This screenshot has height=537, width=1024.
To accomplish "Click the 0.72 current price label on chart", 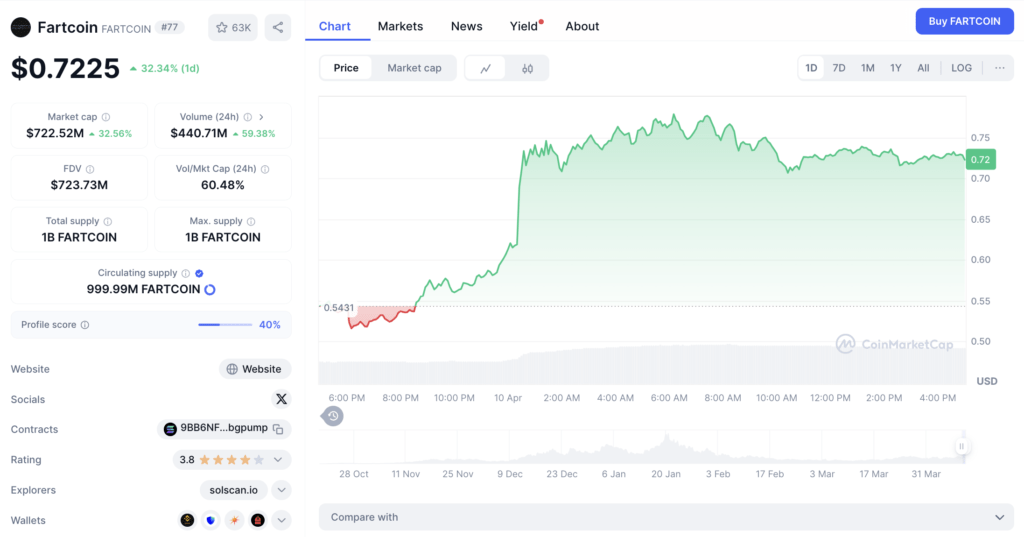I will [x=980, y=159].
